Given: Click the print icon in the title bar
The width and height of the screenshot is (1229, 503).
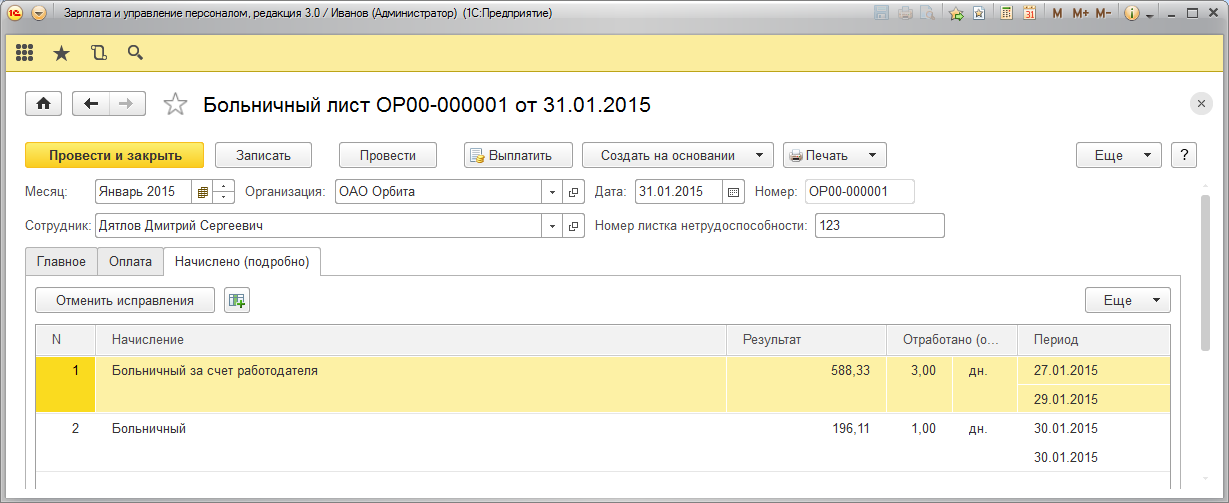Looking at the screenshot, I should click(905, 14).
